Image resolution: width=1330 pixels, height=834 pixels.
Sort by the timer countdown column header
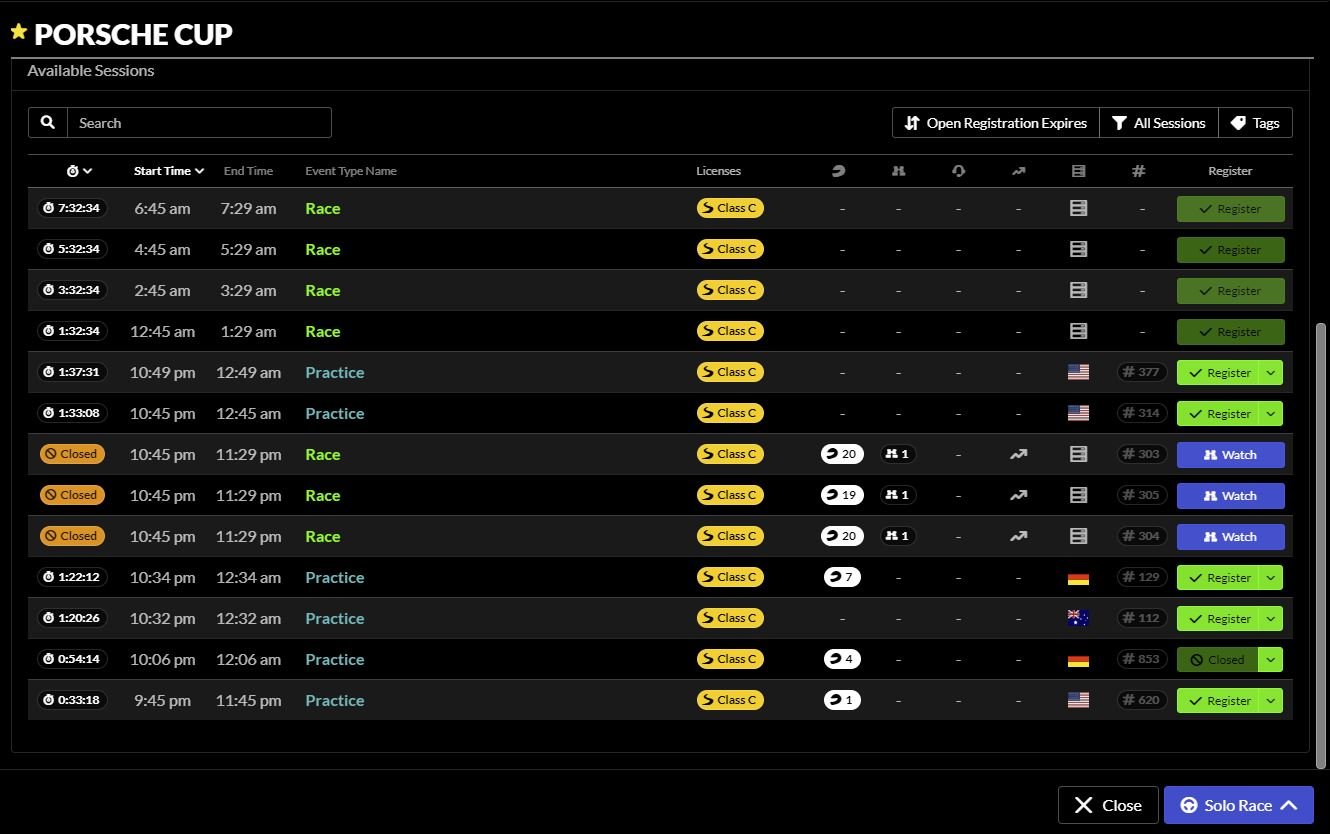[x=79, y=171]
